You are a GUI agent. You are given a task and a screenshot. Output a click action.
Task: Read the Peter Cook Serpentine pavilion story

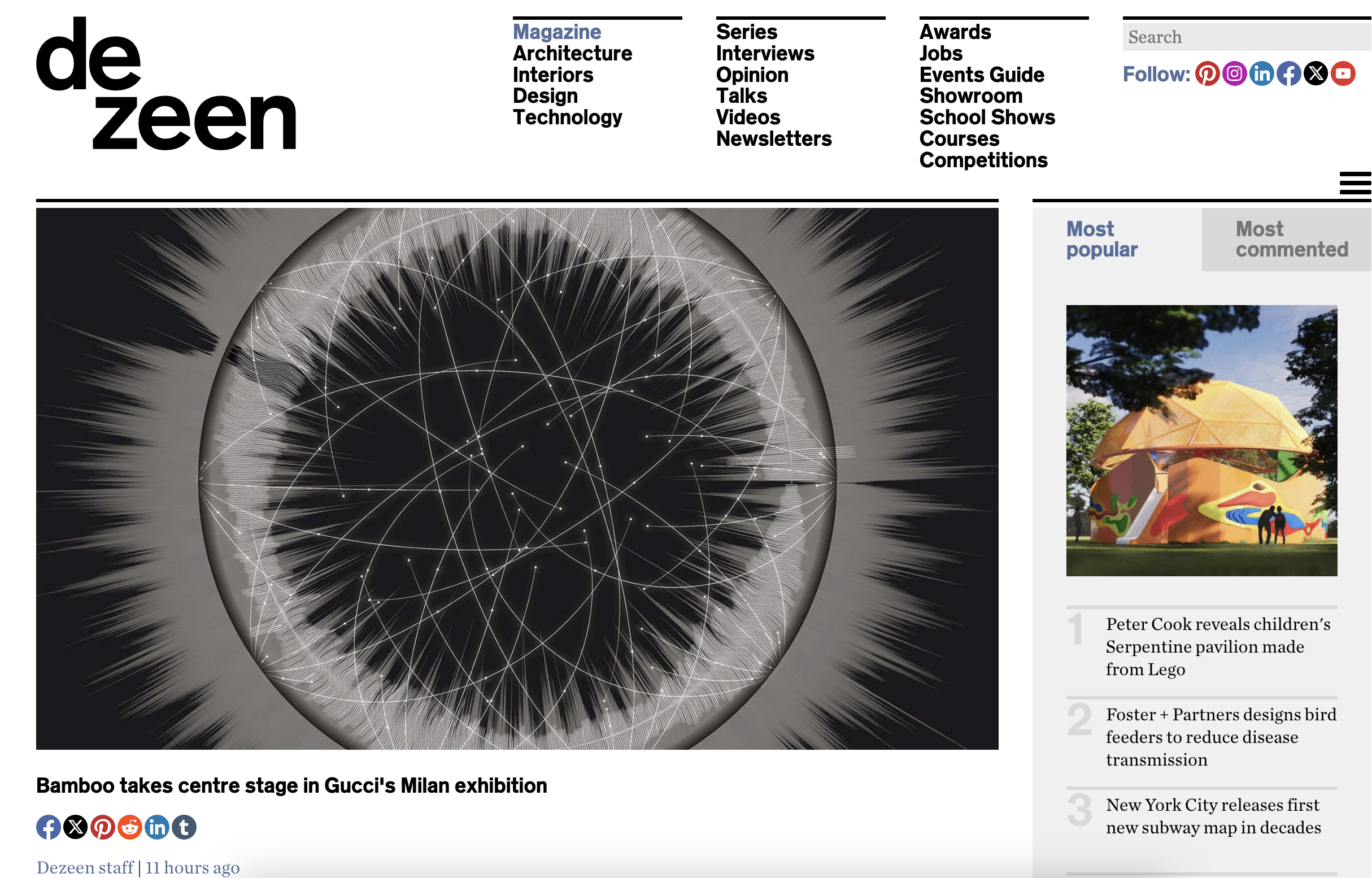point(1218,646)
